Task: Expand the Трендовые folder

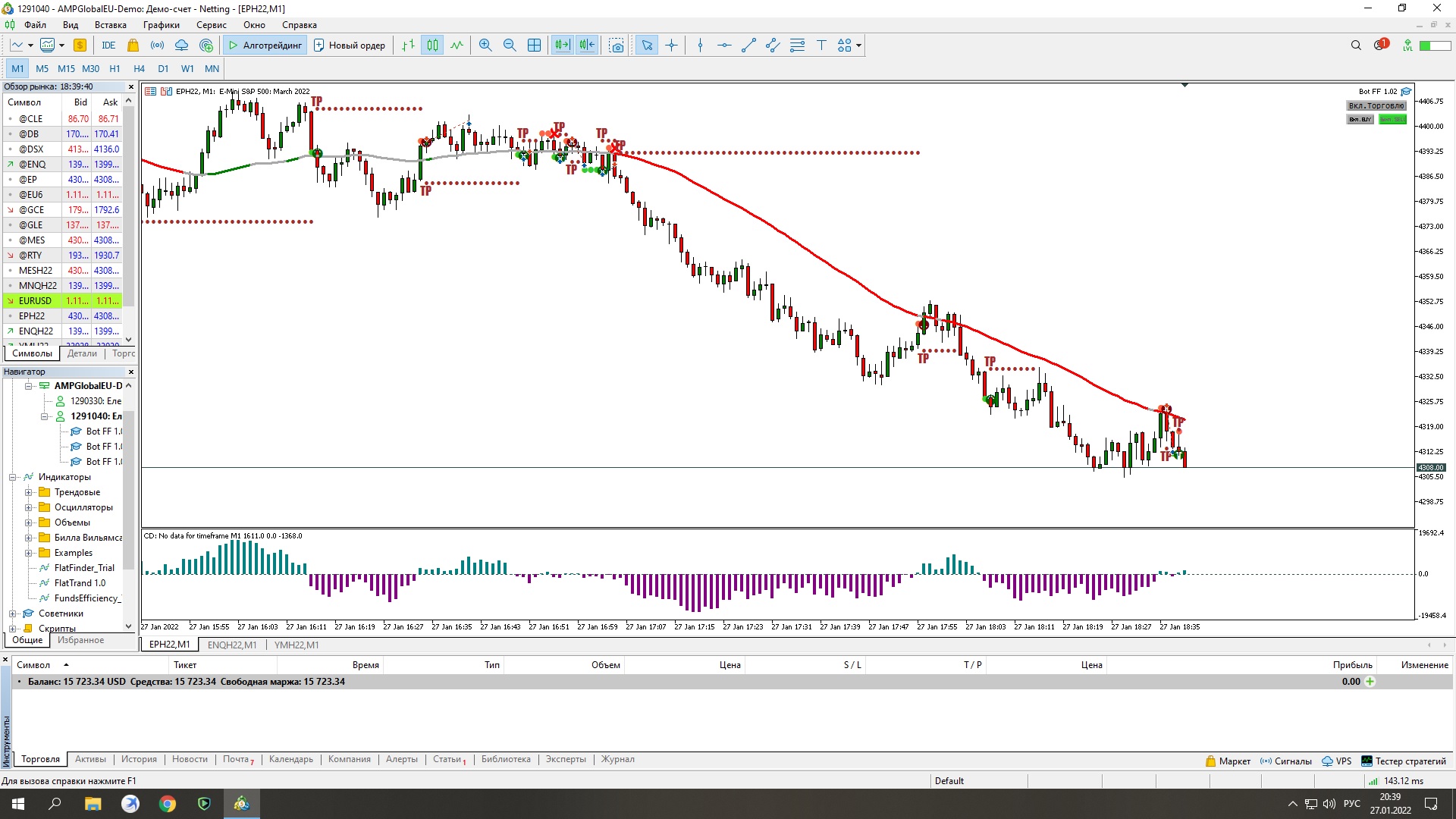Action: 28,492
